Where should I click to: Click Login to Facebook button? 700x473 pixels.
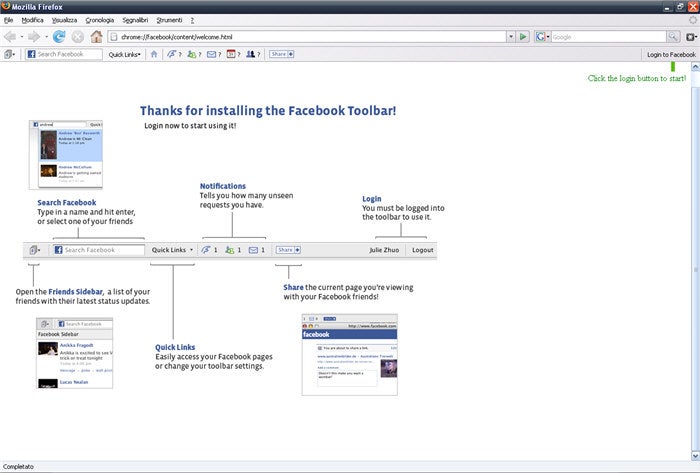coord(671,54)
